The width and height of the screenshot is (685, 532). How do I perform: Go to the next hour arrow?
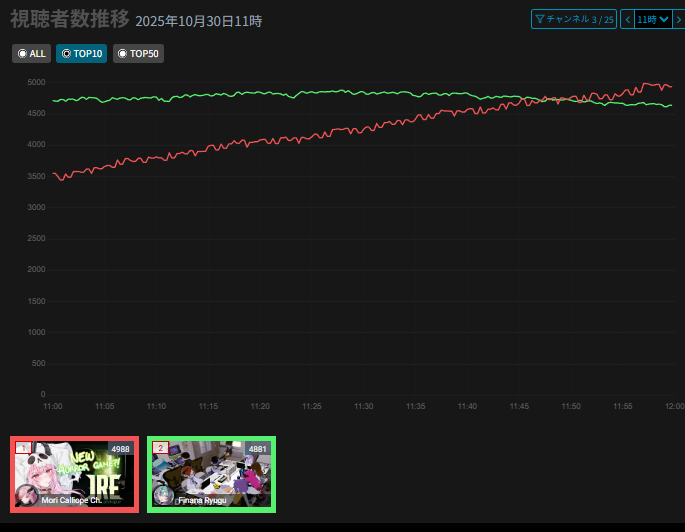point(678,19)
